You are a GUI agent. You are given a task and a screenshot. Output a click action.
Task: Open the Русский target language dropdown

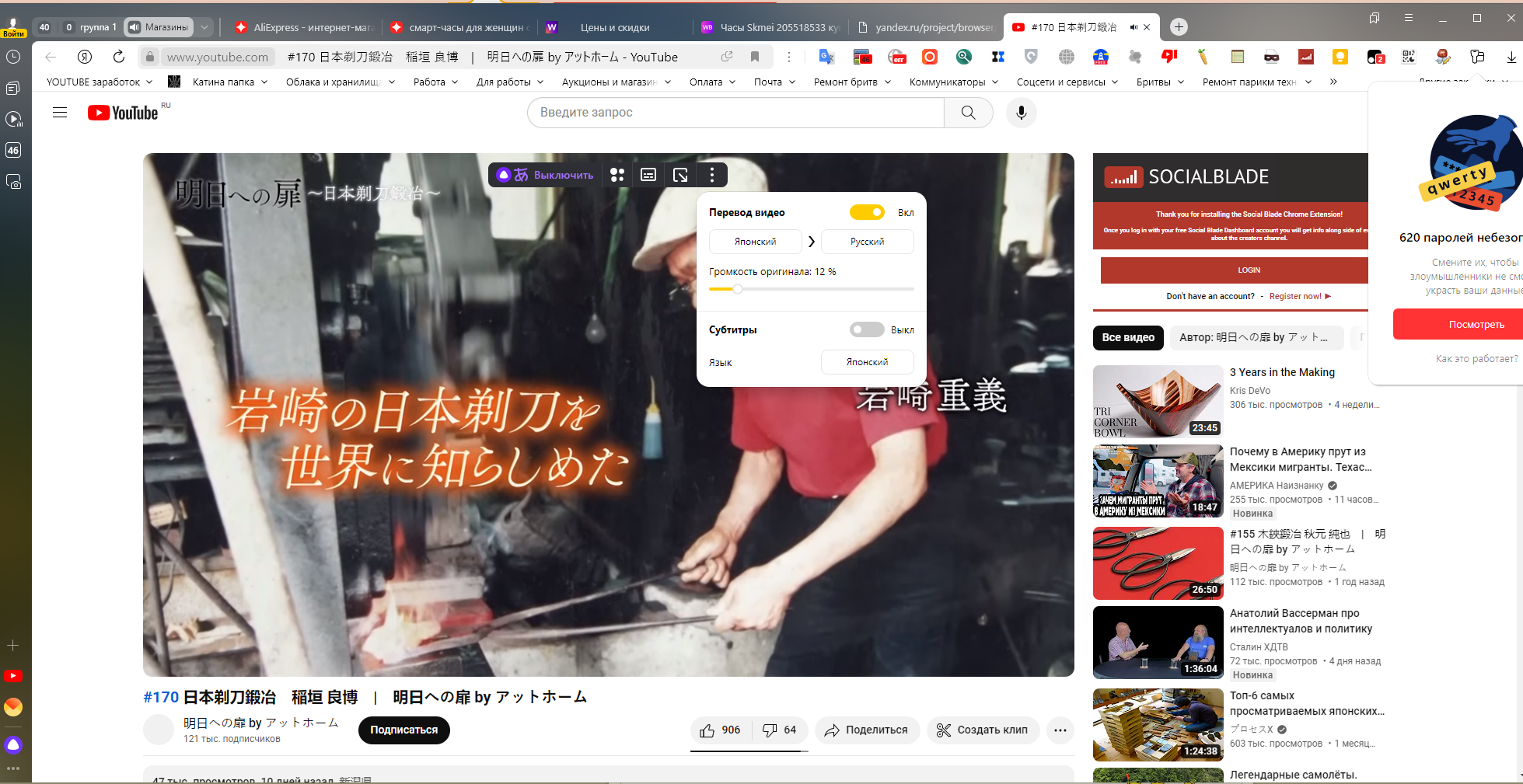click(x=867, y=242)
